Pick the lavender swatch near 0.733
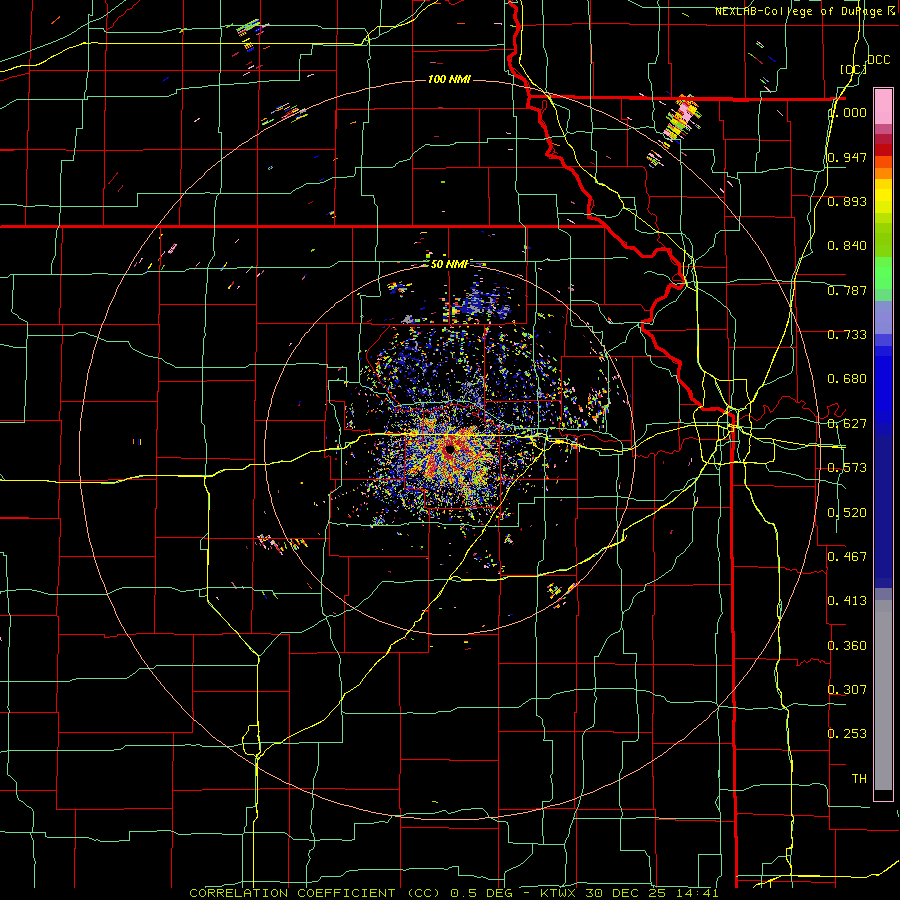This screenshot has height=900, width=900. click(x=883, y=317)
